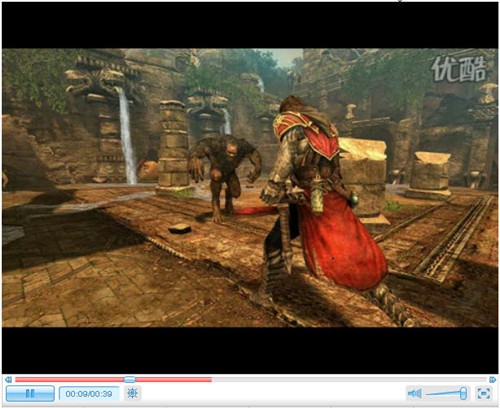Enter fullscreen using the fullscreen icon

[484, 393]
